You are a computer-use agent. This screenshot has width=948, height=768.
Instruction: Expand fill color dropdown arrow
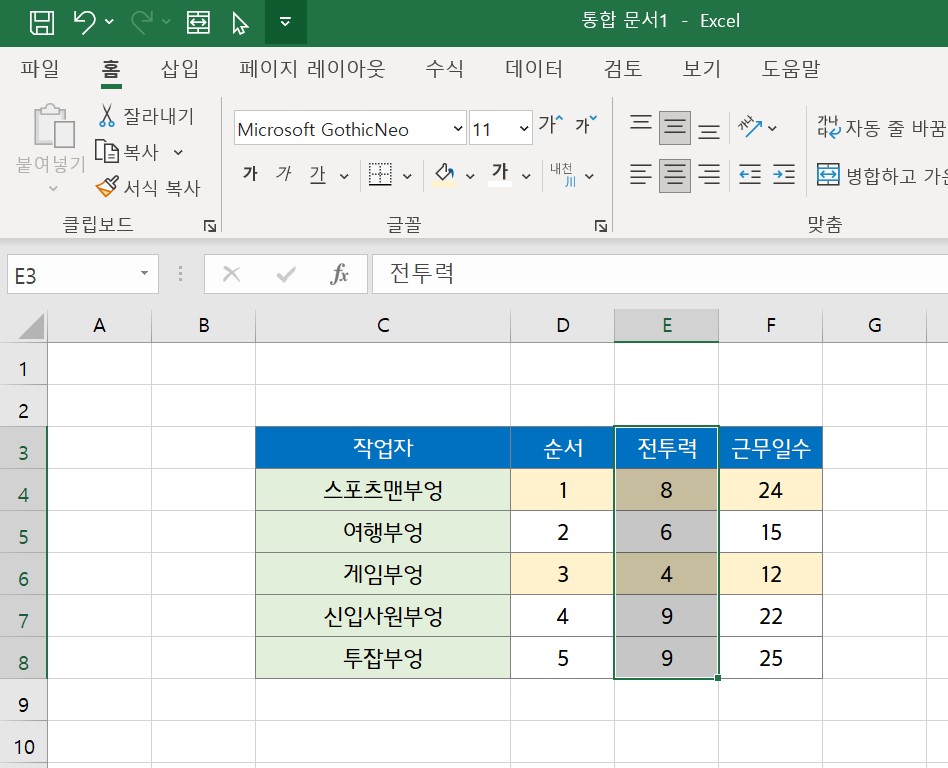[470, 177]
